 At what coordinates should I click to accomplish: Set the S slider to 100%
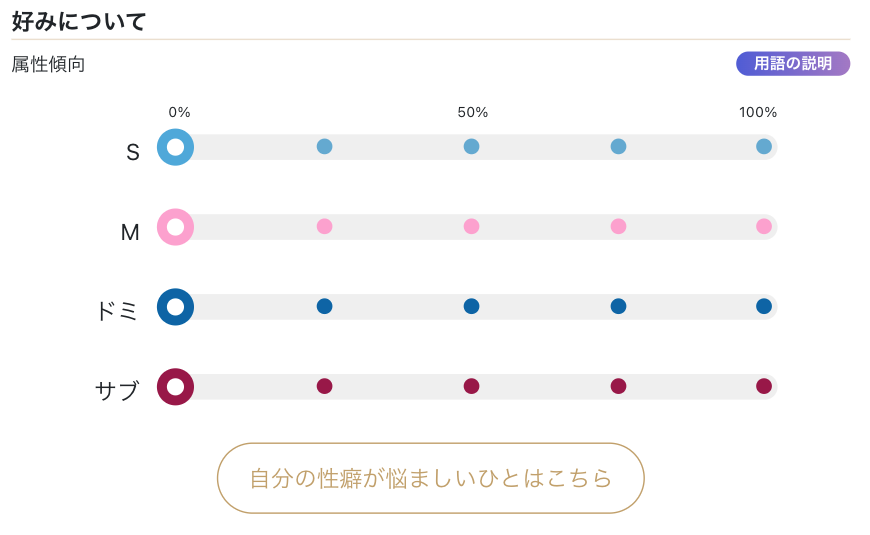(764, 147)
